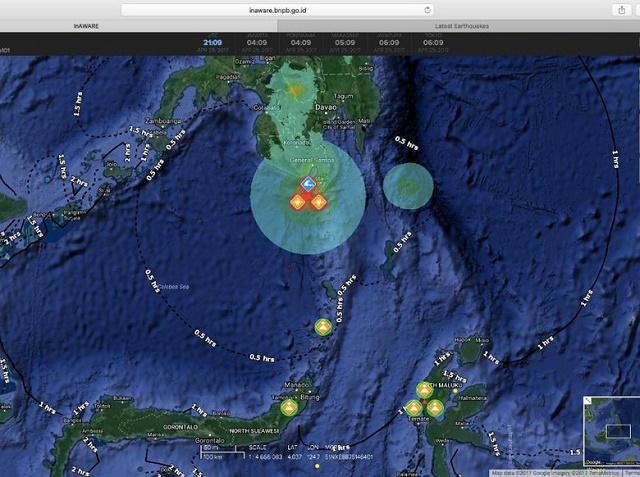The height and width of the screenshot is (477, 640).
Task: Click the Celebes Sea label
Action: coord(173,287)
